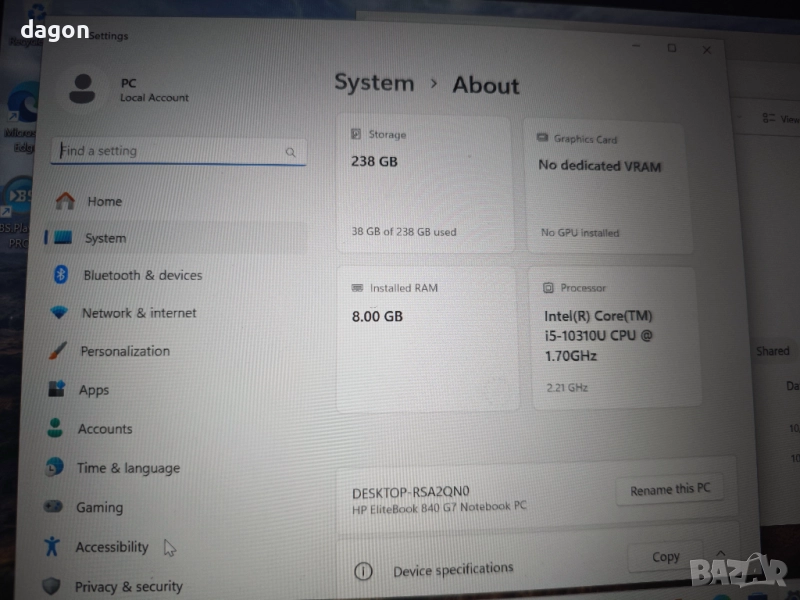Click the Apps icon in sidebar
This screenshot has height=600, width=800.
[57, 390]
